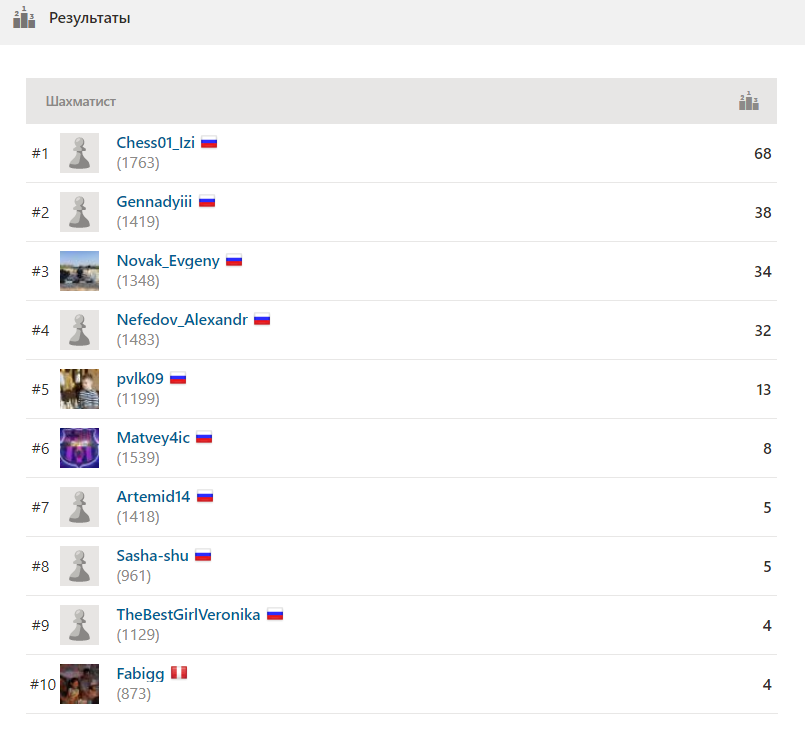Image resolution: width=805 pixels, height=737 pixels.
Task: Open Fabigg's avatar photo
Action: click(x=79, y=684)
